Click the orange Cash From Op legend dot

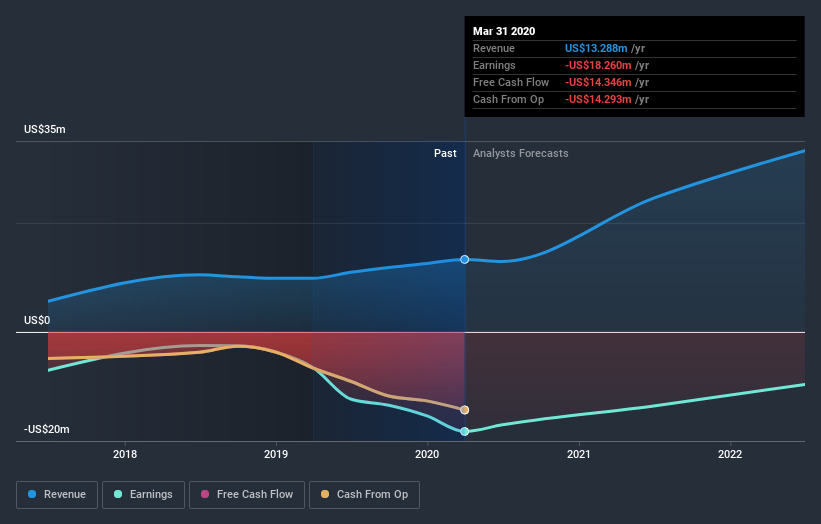point(325,494)
